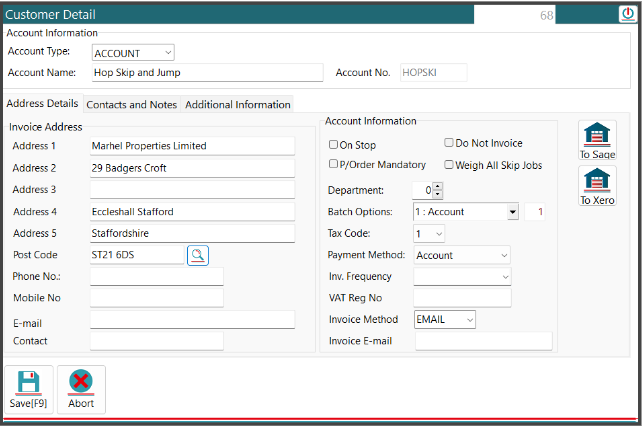Image resolution: width=642 pixels, height=427 pixels.
Task: Click the power icon in title bar
Action: [x=627, y=14]
